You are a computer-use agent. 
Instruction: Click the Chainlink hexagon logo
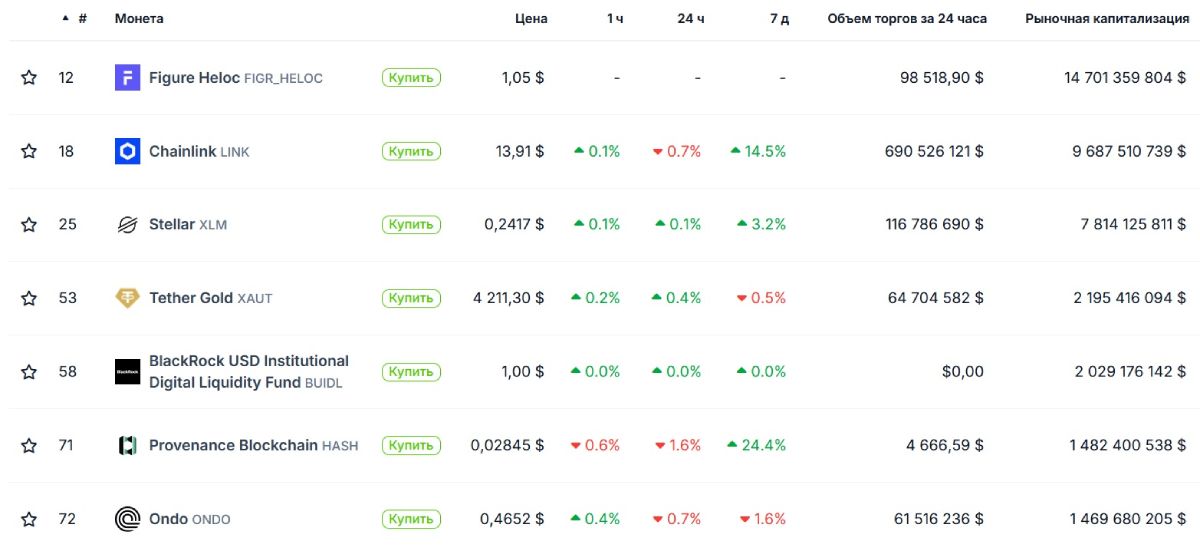click(x=127, y=152)
